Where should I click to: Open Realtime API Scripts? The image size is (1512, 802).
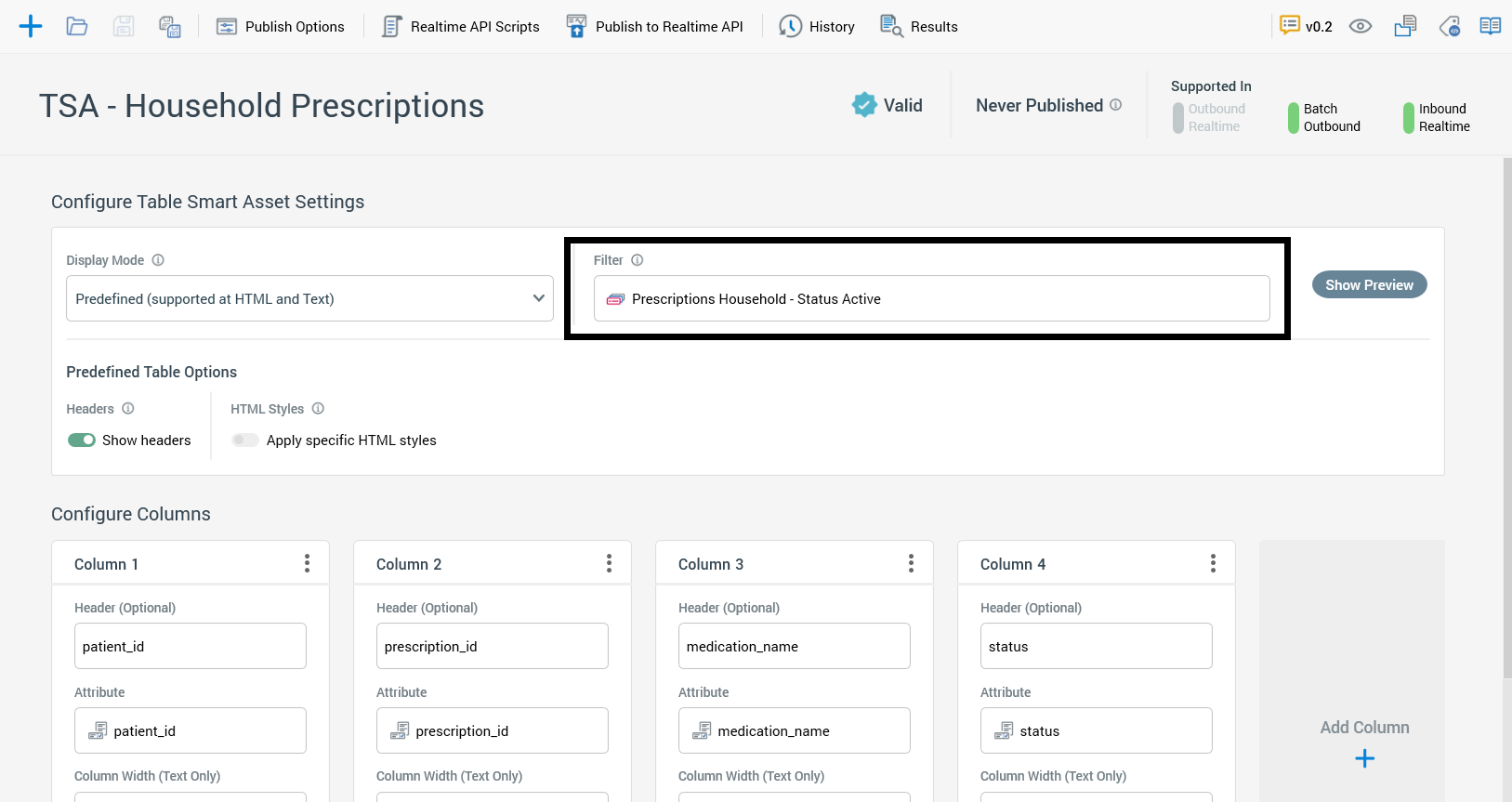461,26
